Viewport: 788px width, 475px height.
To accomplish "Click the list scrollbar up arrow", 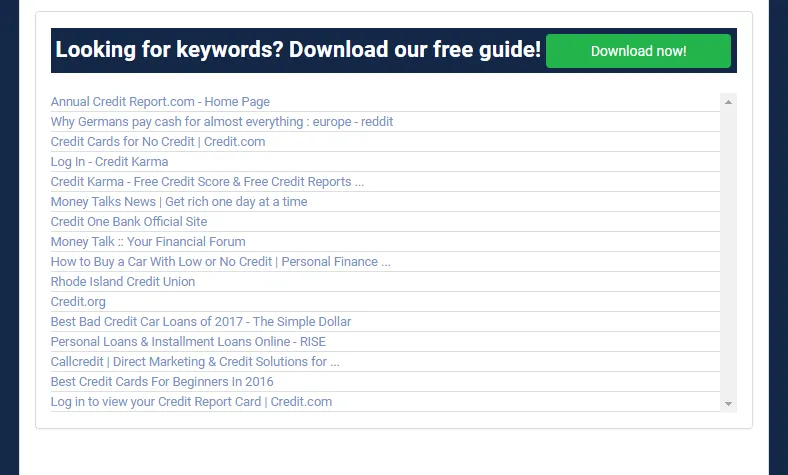I will pos(728,102).
